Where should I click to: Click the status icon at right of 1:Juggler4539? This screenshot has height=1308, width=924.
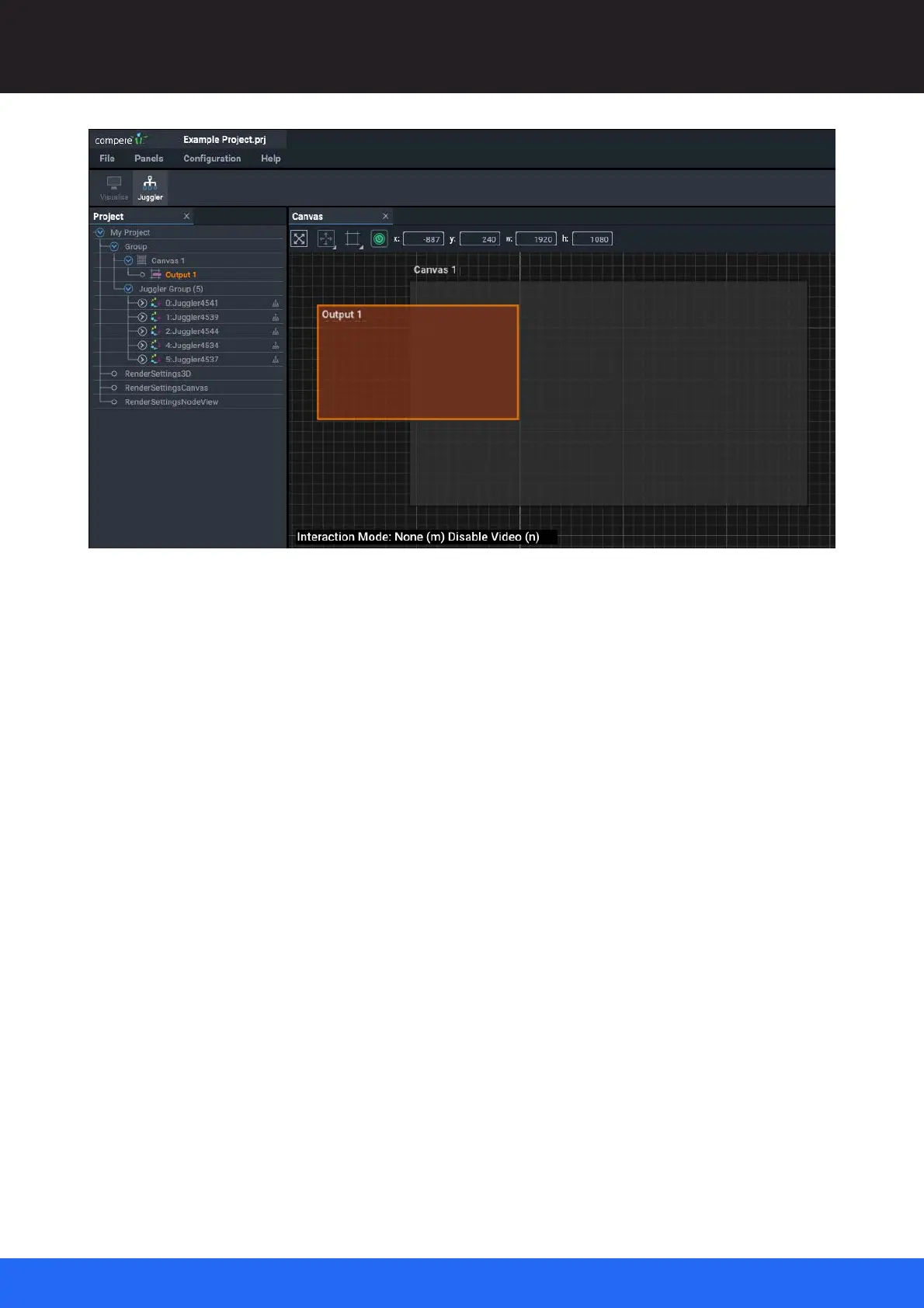[x=276, y=318]
